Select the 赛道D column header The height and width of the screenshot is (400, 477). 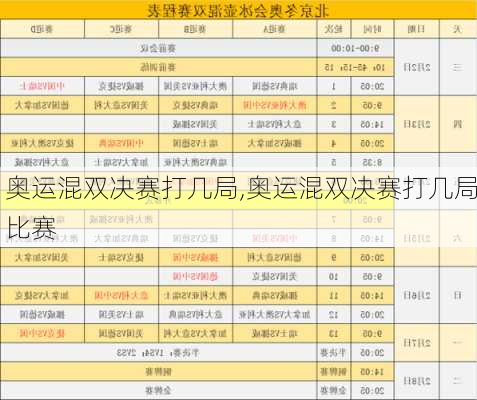pyautogui.click(x=42, y=29)
